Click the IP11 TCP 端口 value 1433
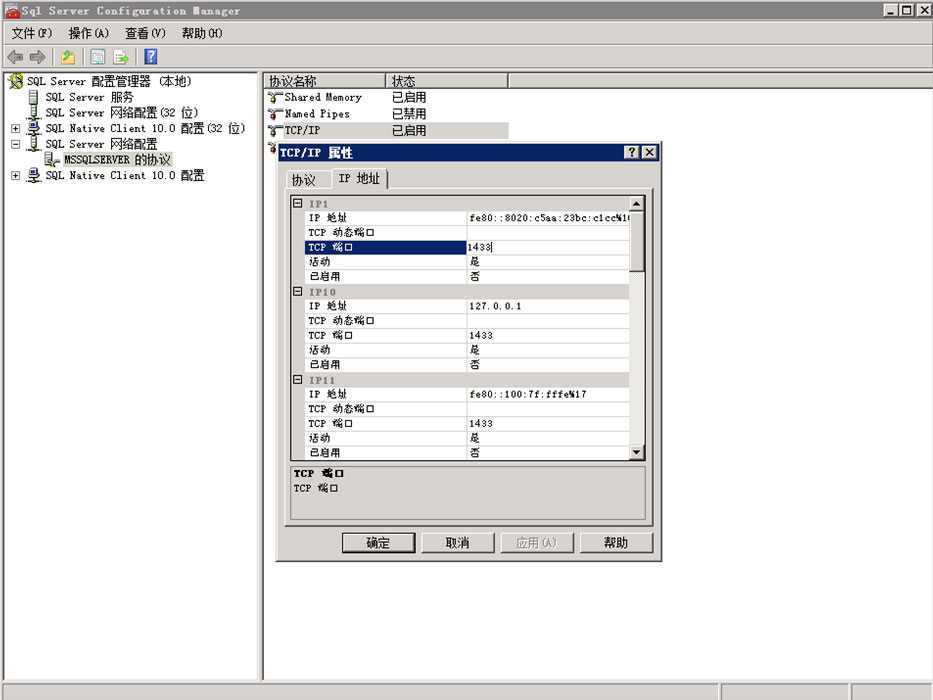 (547, 423)
